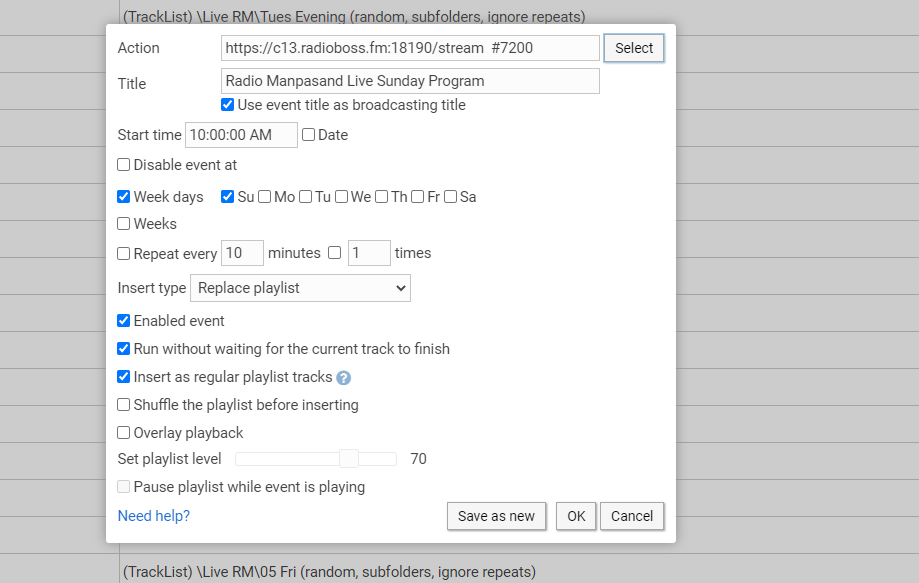This screenshot has width=919, height=583.
Task: Open the Need help? link
Action: point(154,516)
